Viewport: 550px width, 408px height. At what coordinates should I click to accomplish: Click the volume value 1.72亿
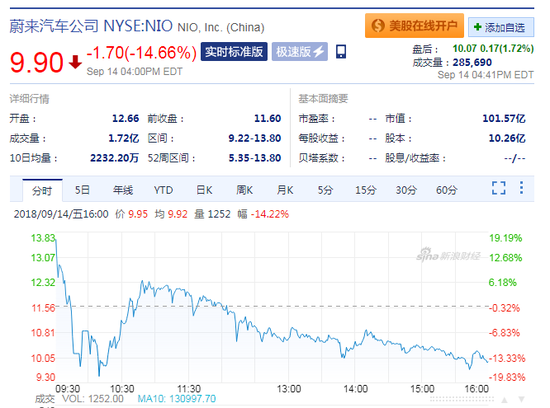pos(123,138)
